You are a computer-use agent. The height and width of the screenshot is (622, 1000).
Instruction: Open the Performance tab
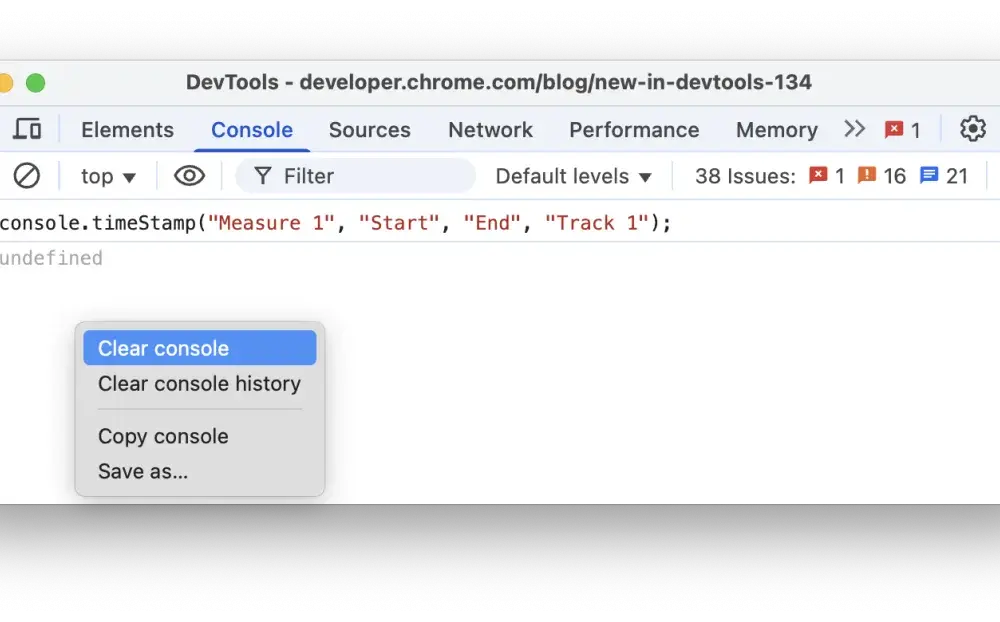[634, 130]
